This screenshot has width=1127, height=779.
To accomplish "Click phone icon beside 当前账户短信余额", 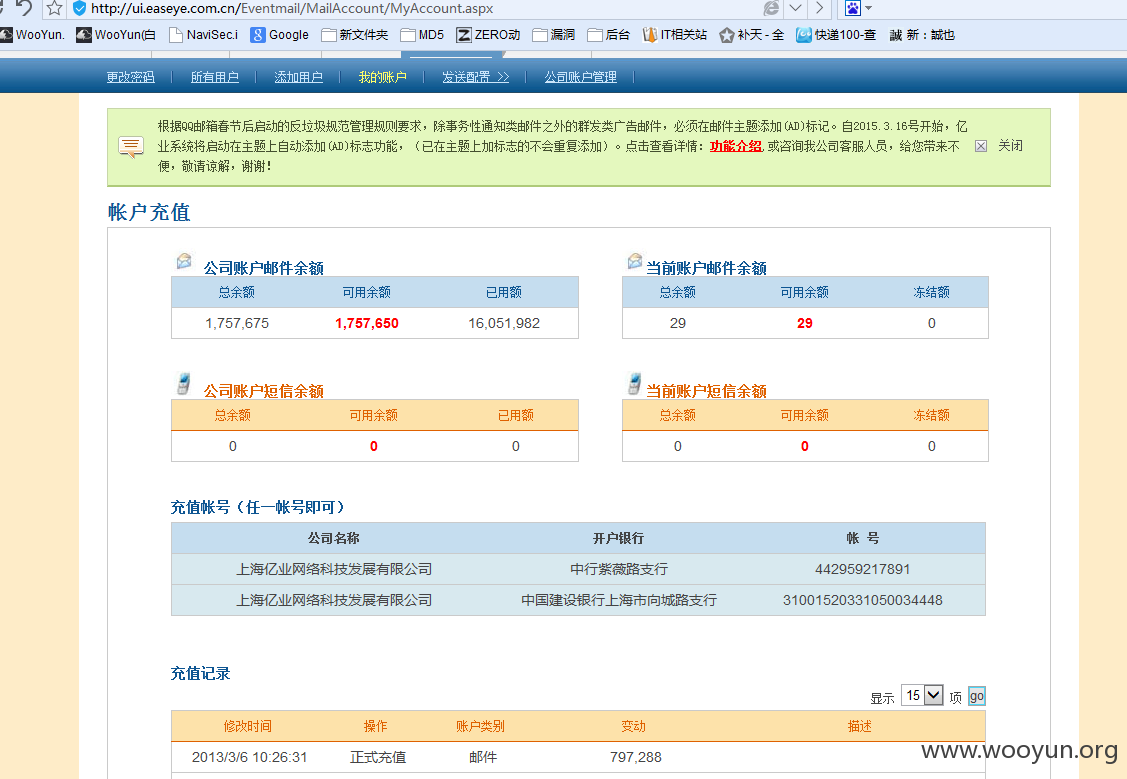I will coord(635,384).
